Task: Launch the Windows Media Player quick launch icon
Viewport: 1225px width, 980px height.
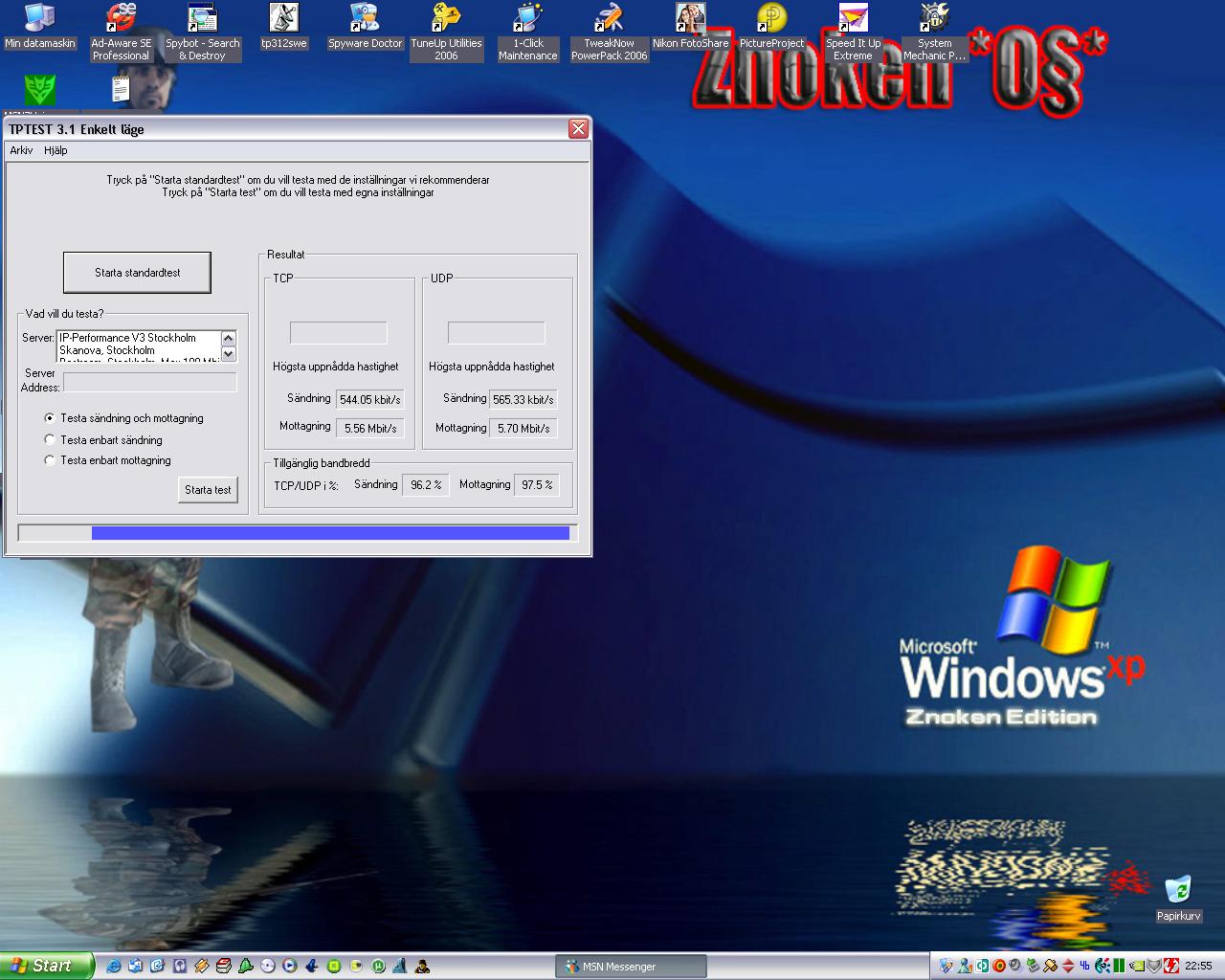Action: tap(289, 966)
